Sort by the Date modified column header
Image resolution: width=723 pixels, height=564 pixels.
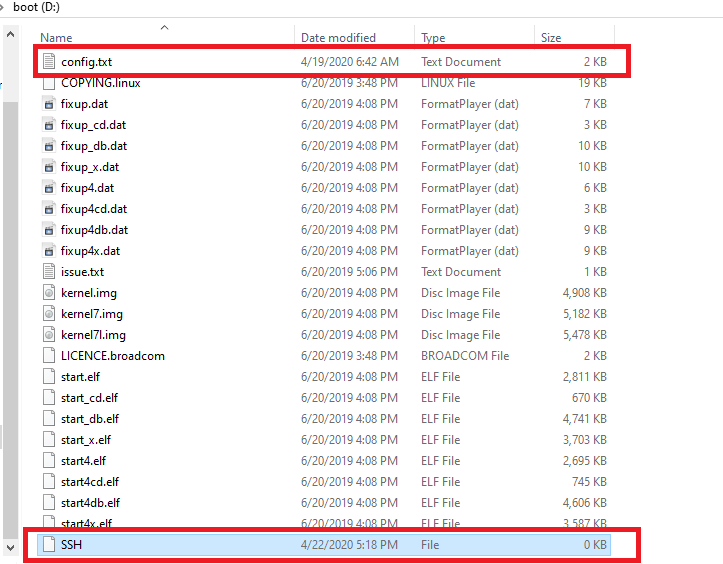coord(338,38)
